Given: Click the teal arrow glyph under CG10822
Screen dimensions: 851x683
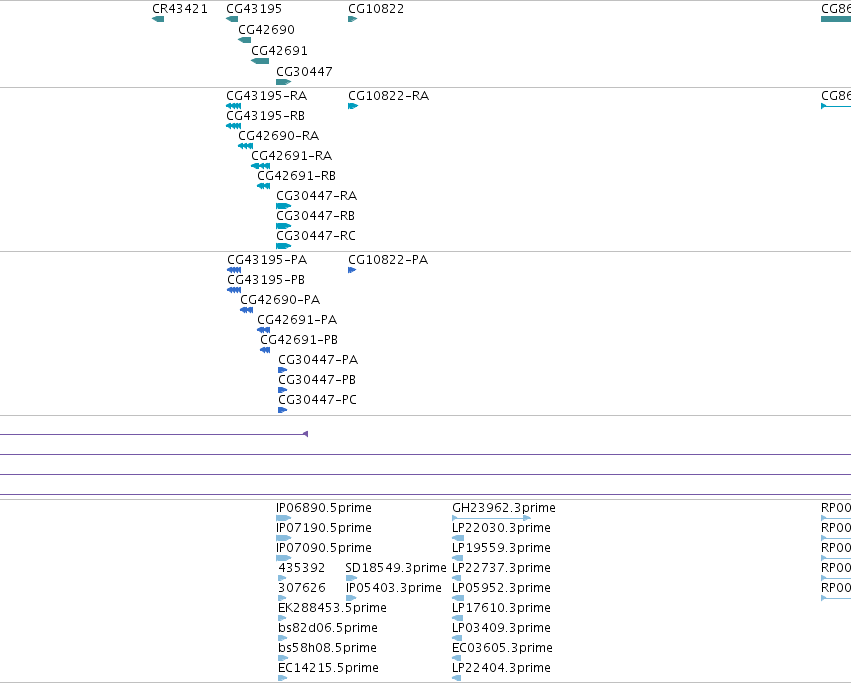Looking at the screenshot, I should point(353,19).
